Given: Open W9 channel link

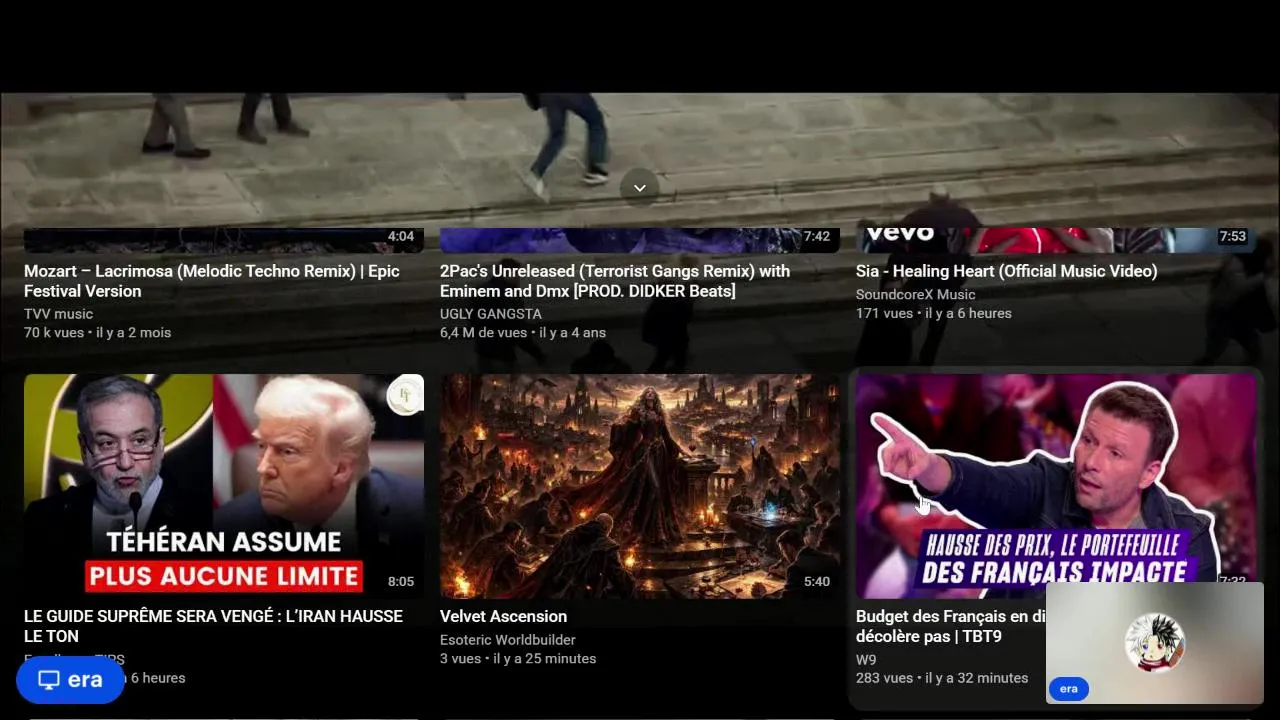Looking at the screenshot, I should point(866,660).
